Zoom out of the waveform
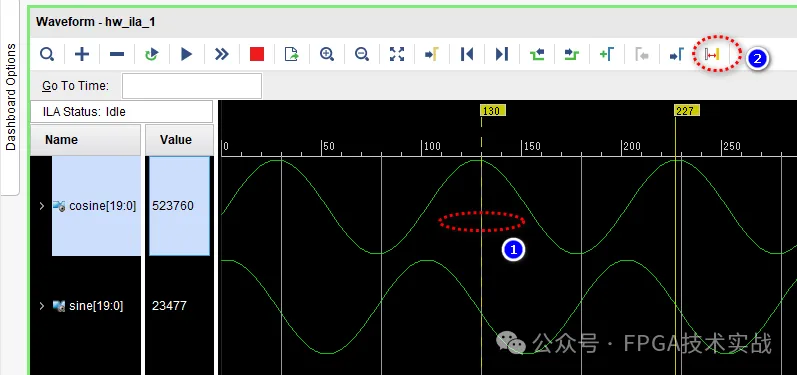 (362, 54)
